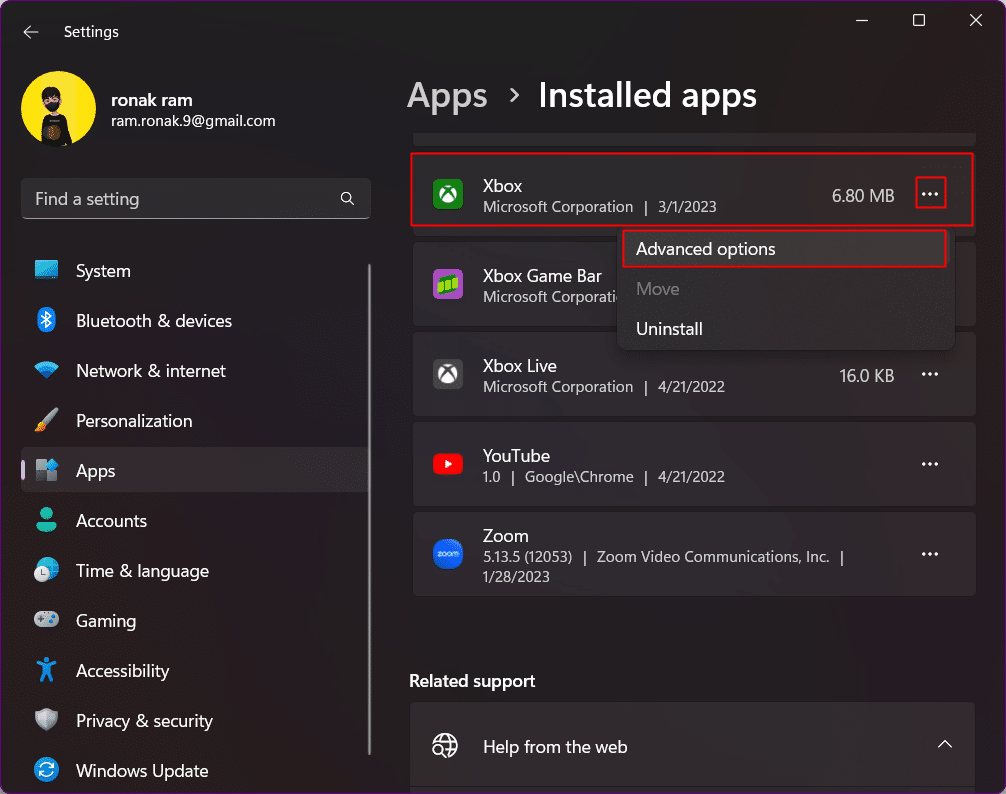1006x794 pixels.
Task: Open the three-dots menu for YouTube
Action: [x=930, y=464]
